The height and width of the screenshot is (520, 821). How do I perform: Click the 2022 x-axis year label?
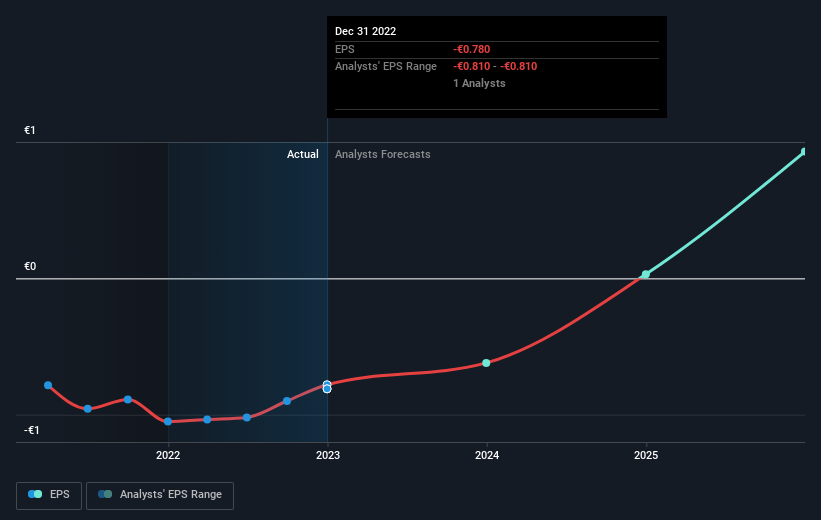click(168, 455)
